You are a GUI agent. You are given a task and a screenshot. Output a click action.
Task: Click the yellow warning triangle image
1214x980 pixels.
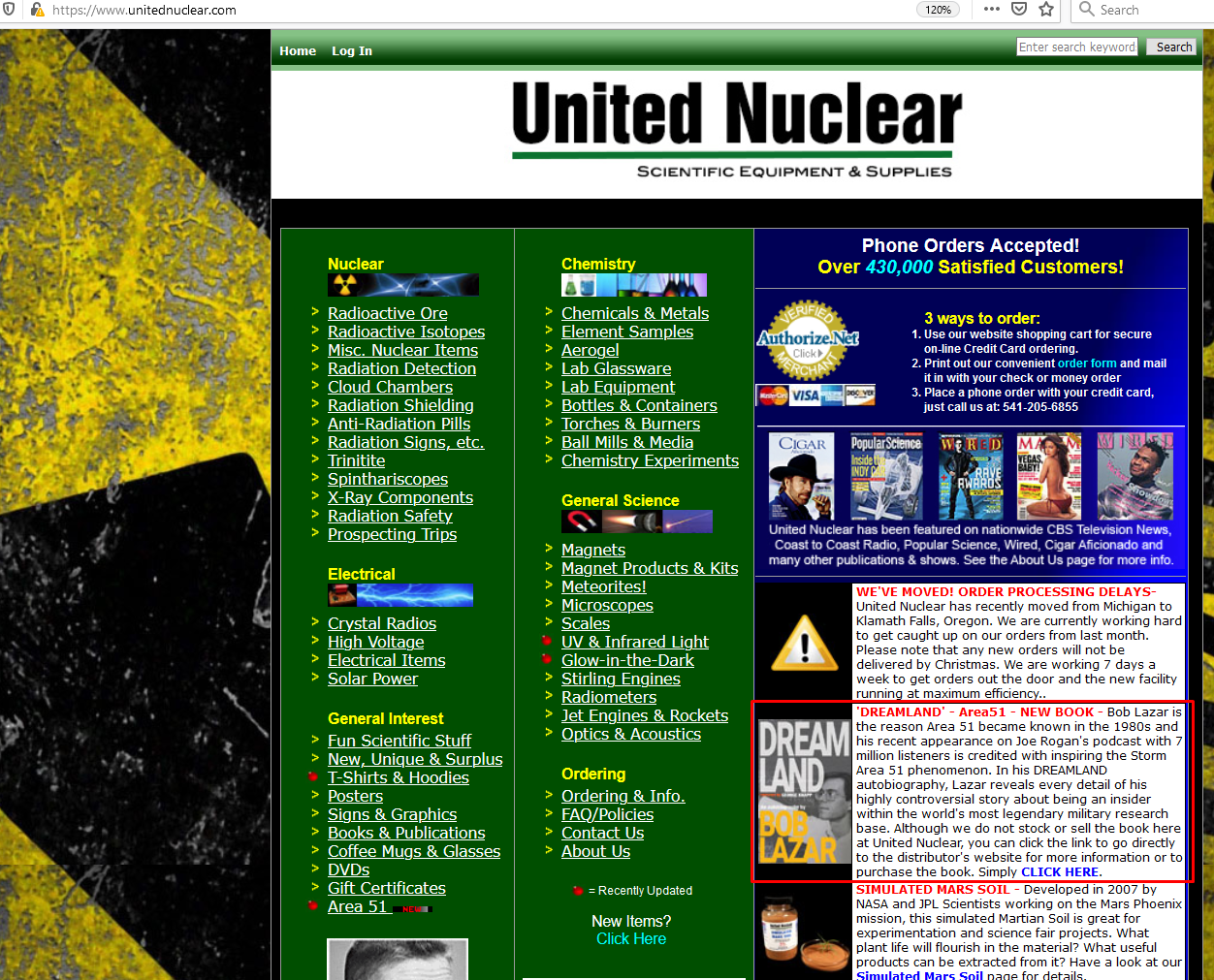[804, 643]
